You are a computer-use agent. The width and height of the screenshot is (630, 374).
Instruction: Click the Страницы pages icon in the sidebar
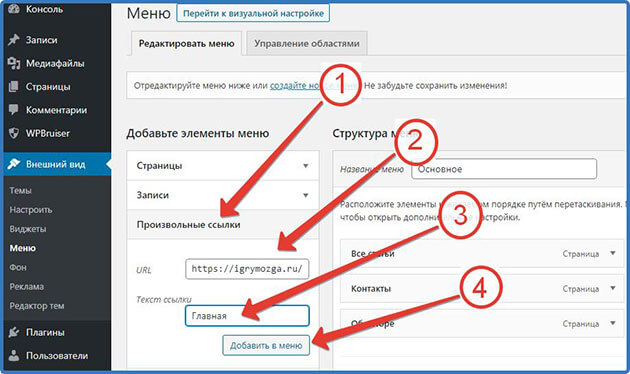tap(14, 86)
